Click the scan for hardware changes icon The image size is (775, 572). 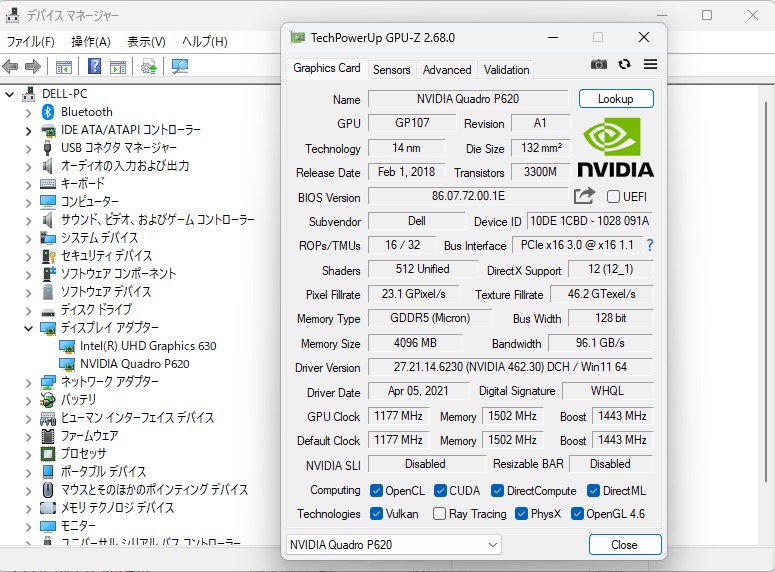click(180, 67)
